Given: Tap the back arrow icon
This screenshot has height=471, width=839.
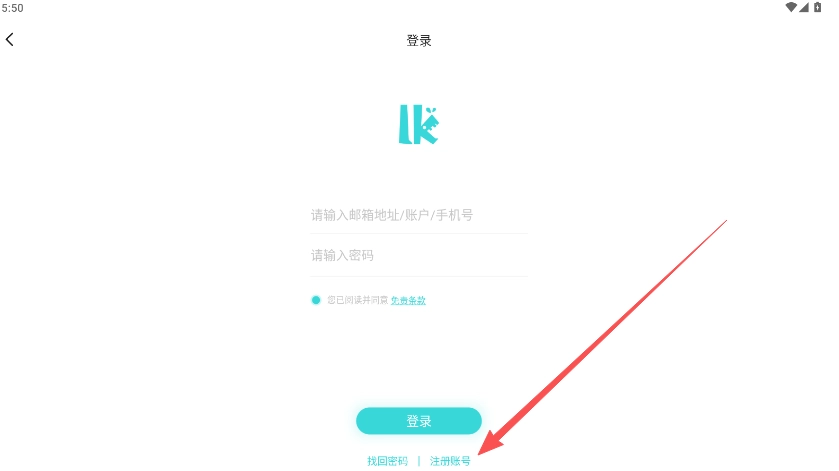Looking at the screenshot, I should coord(10,40).
